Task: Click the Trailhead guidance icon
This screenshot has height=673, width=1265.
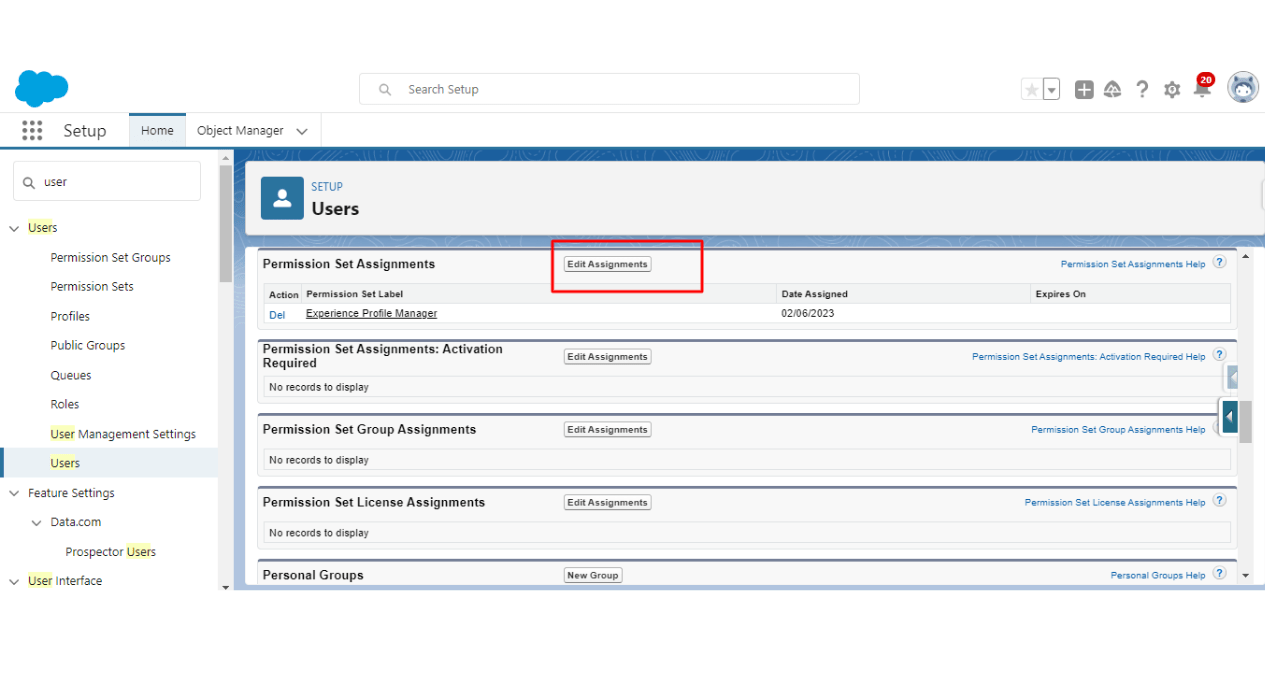Action: (1113, 90)
